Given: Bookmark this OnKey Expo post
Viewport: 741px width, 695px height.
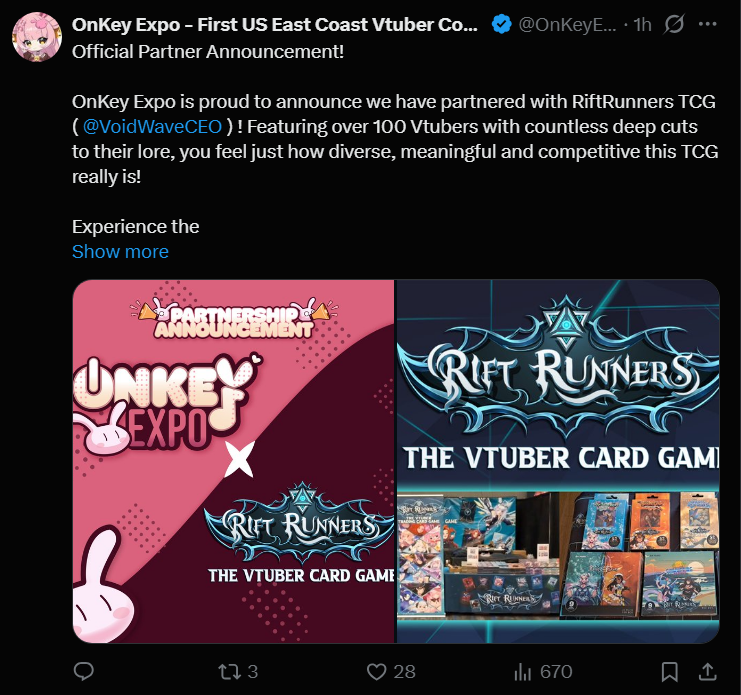Looking at the screenshot, I should 669,671.
